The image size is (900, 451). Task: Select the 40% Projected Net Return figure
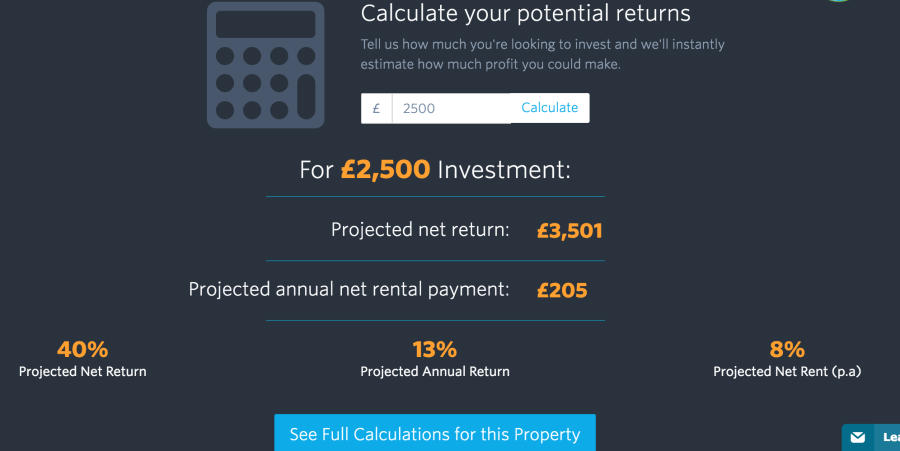(x=83, y=349)
